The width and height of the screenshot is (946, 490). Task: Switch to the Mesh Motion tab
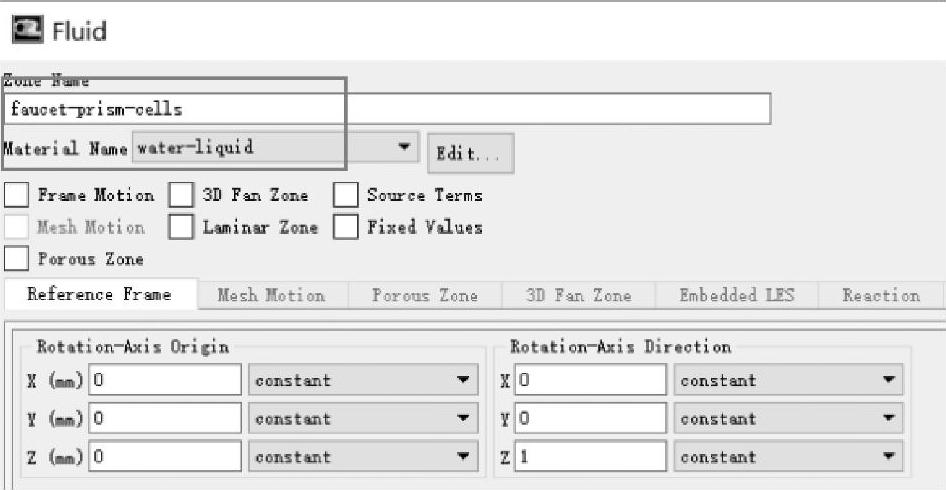point(271,295)
